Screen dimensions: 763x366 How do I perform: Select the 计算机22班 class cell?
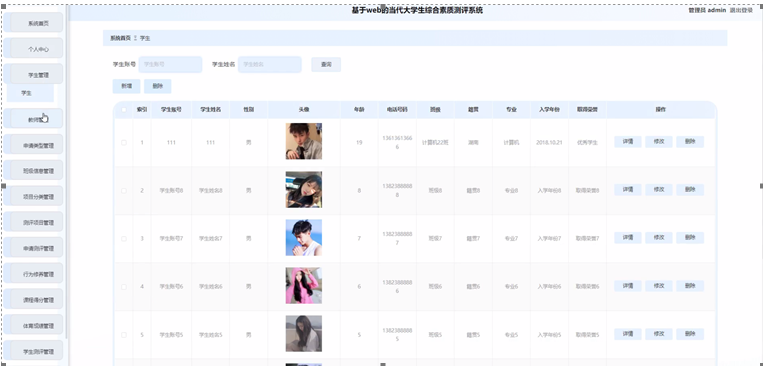[435, 143]
